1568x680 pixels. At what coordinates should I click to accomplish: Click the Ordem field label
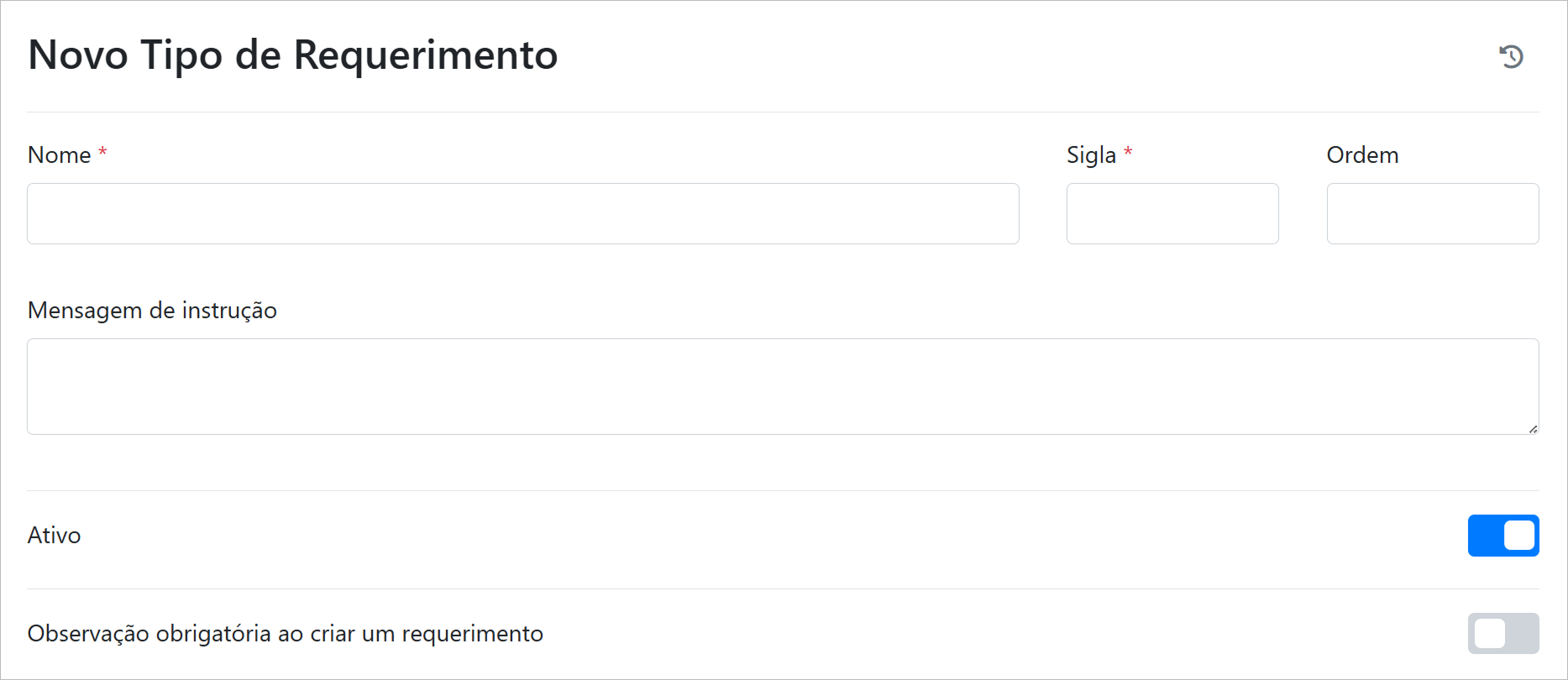pyautogui.click(x=1362, y=155)
